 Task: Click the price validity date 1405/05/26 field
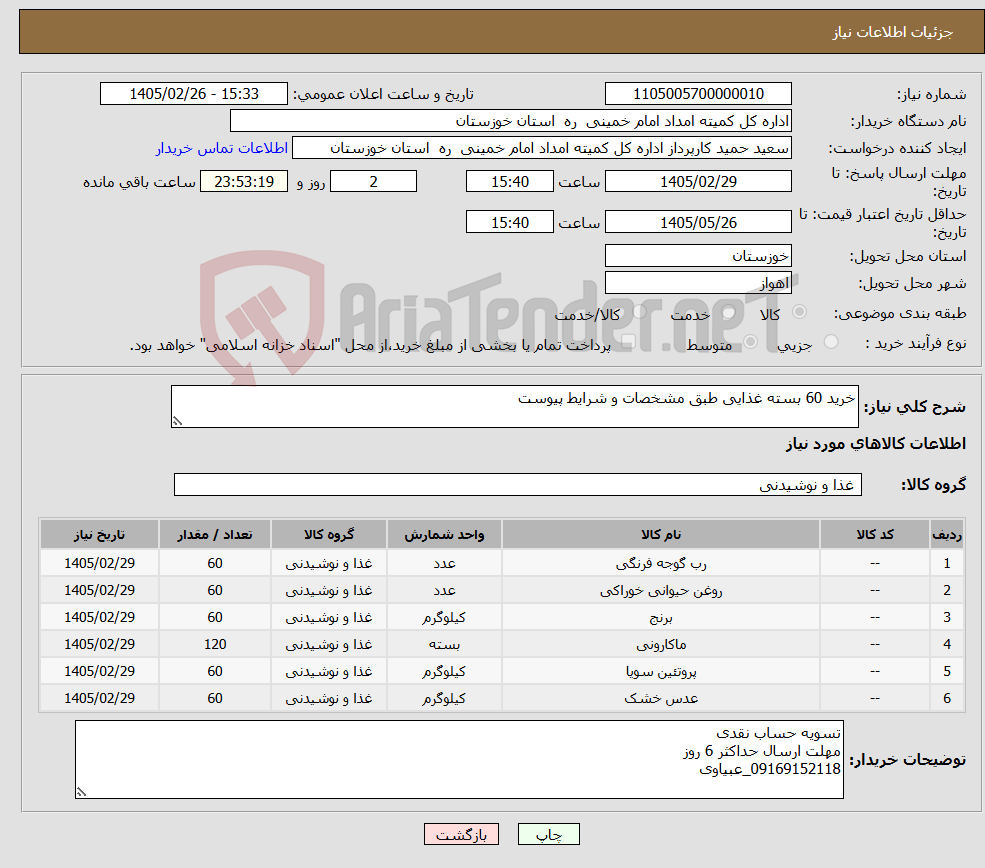click(698, 222)
